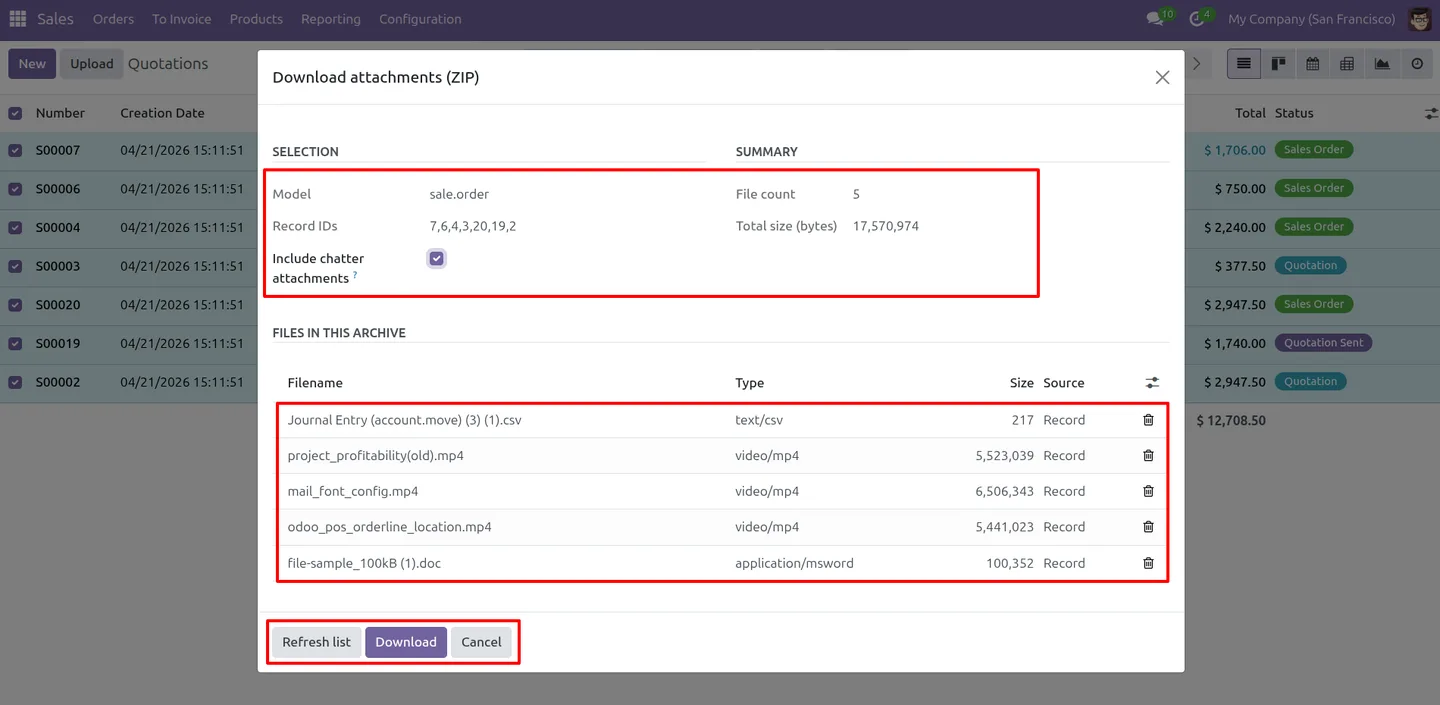Click the Refresh list button

[316, 642]
